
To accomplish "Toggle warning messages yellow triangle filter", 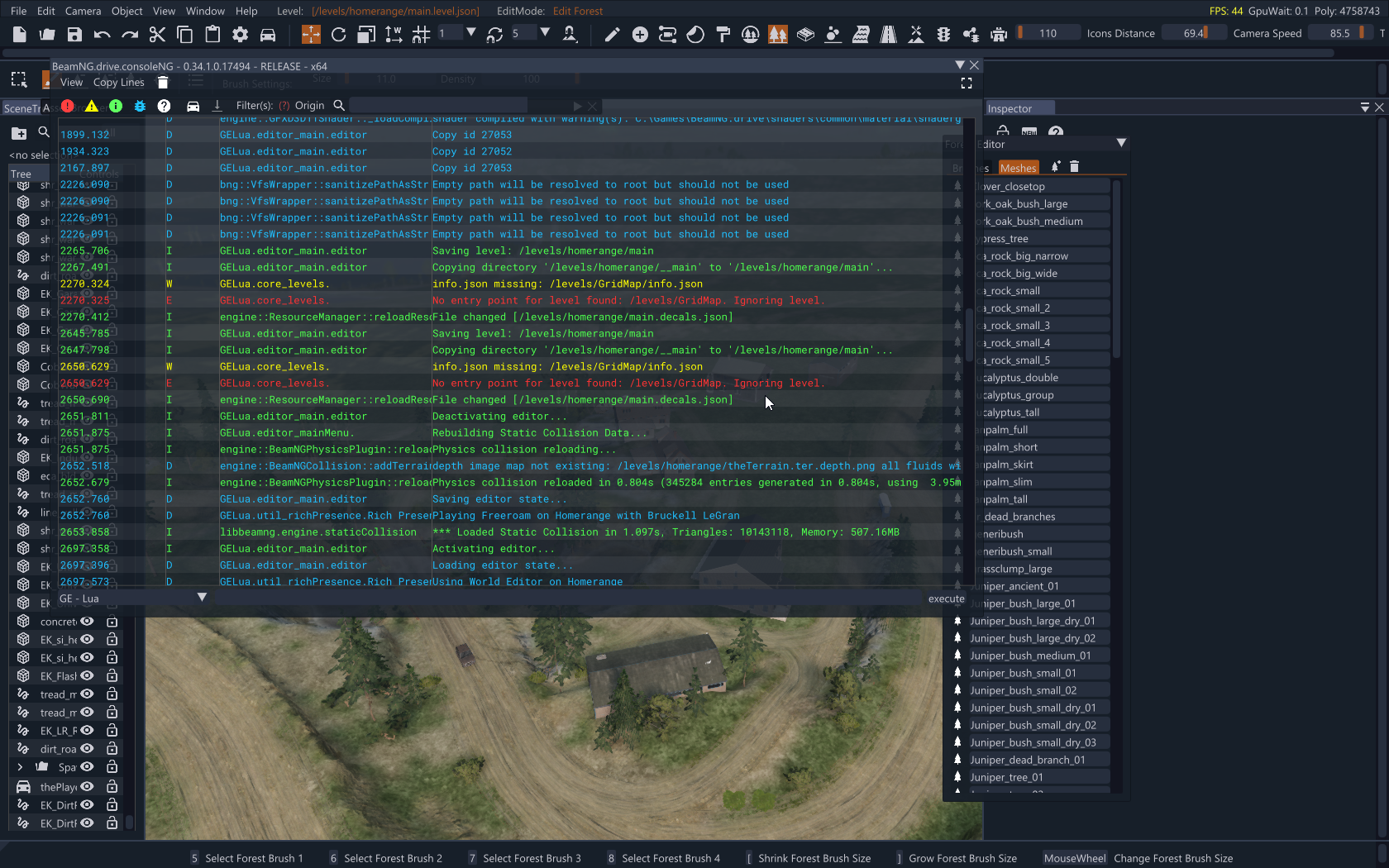I will 92,106.
